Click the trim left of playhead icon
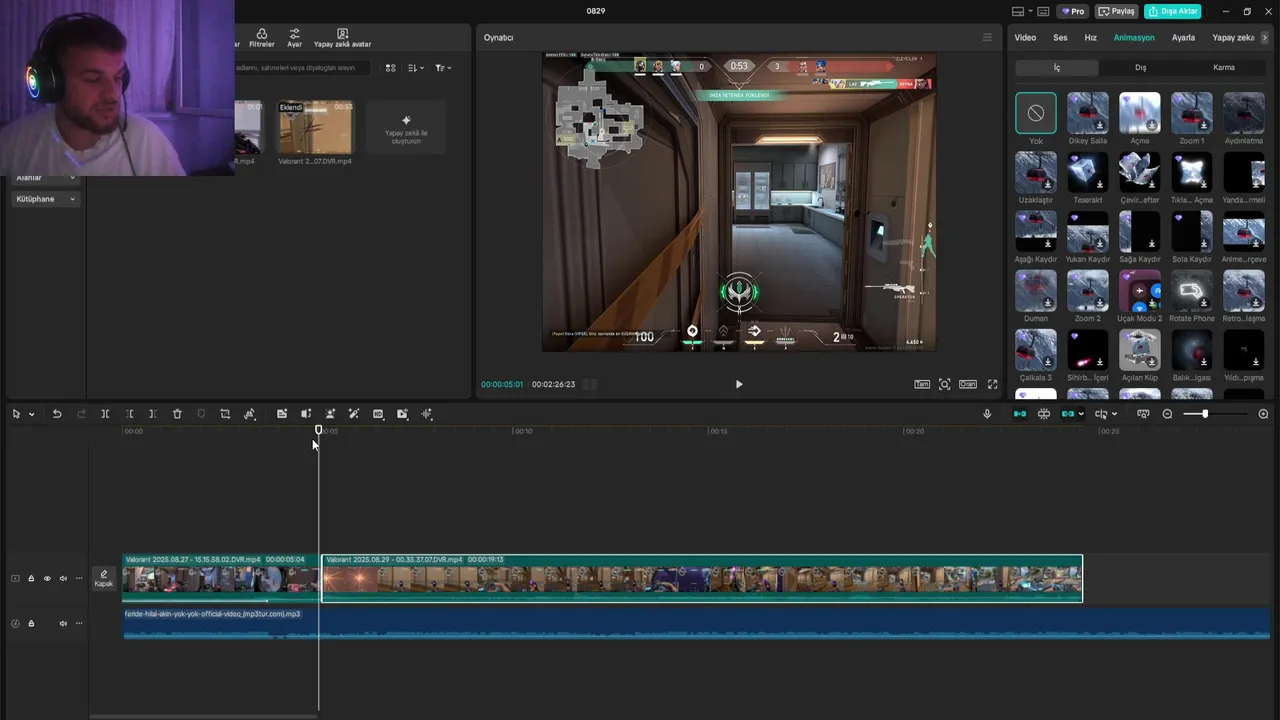Screen dimensions: 1280x720 129,414
